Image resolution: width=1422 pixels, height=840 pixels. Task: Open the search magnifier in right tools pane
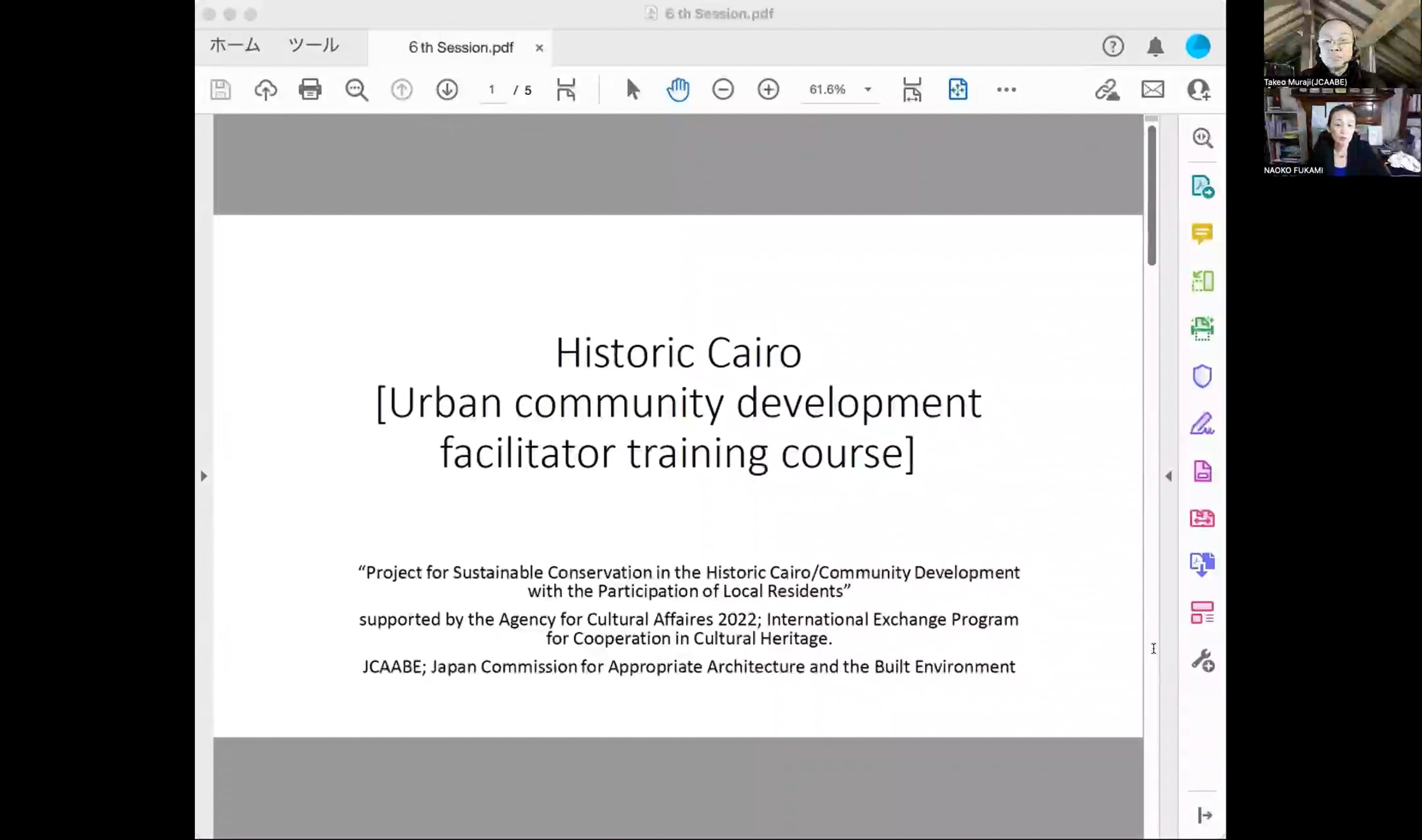(x=1203, y=138)
